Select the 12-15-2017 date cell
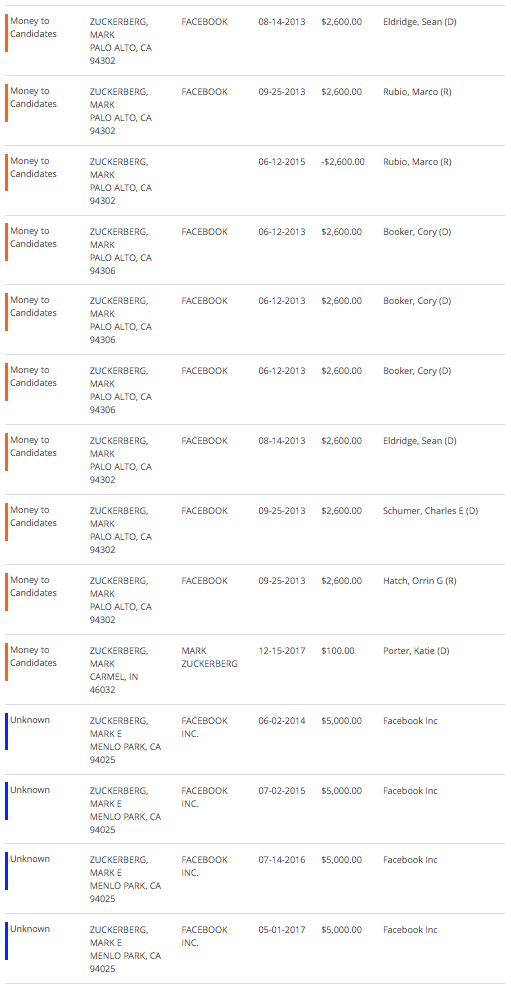Screen dimensions: 511x990 [x=282, y=651]
